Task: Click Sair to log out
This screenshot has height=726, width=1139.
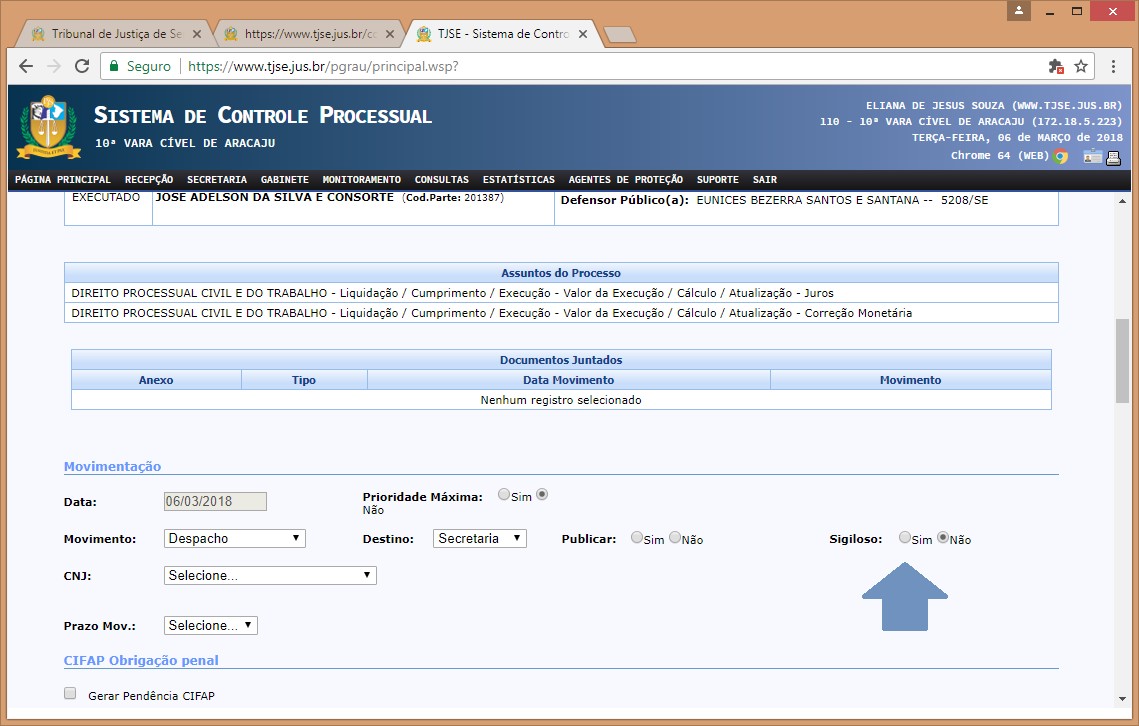Action: [x=764, y=180]
